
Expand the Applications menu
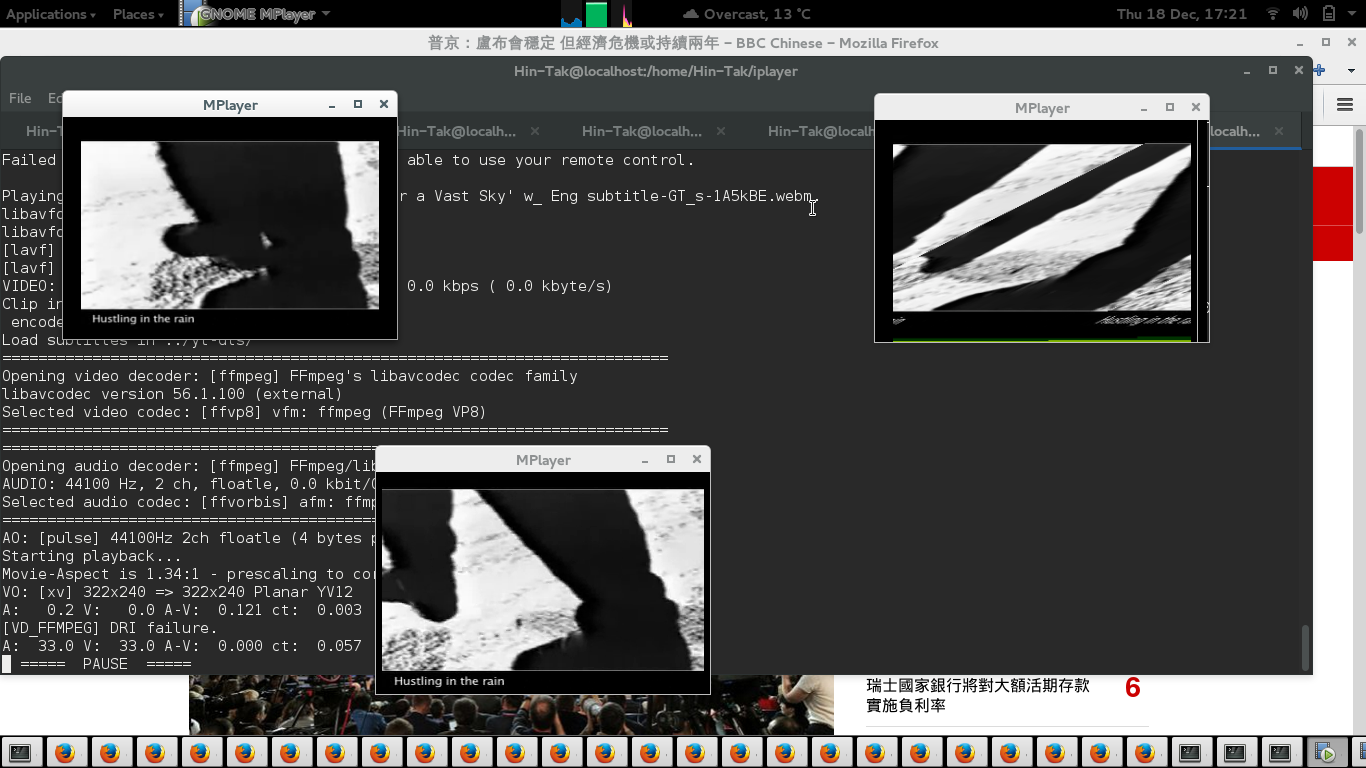pyautogui.click(x=51, y=14)
